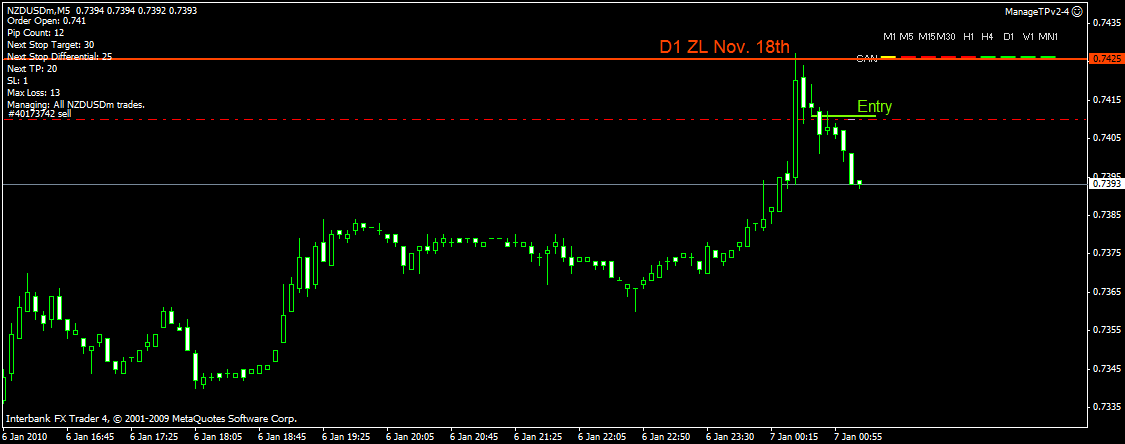Click the M15 timeframe label
Screen dimensions: 1125x444
927,36
